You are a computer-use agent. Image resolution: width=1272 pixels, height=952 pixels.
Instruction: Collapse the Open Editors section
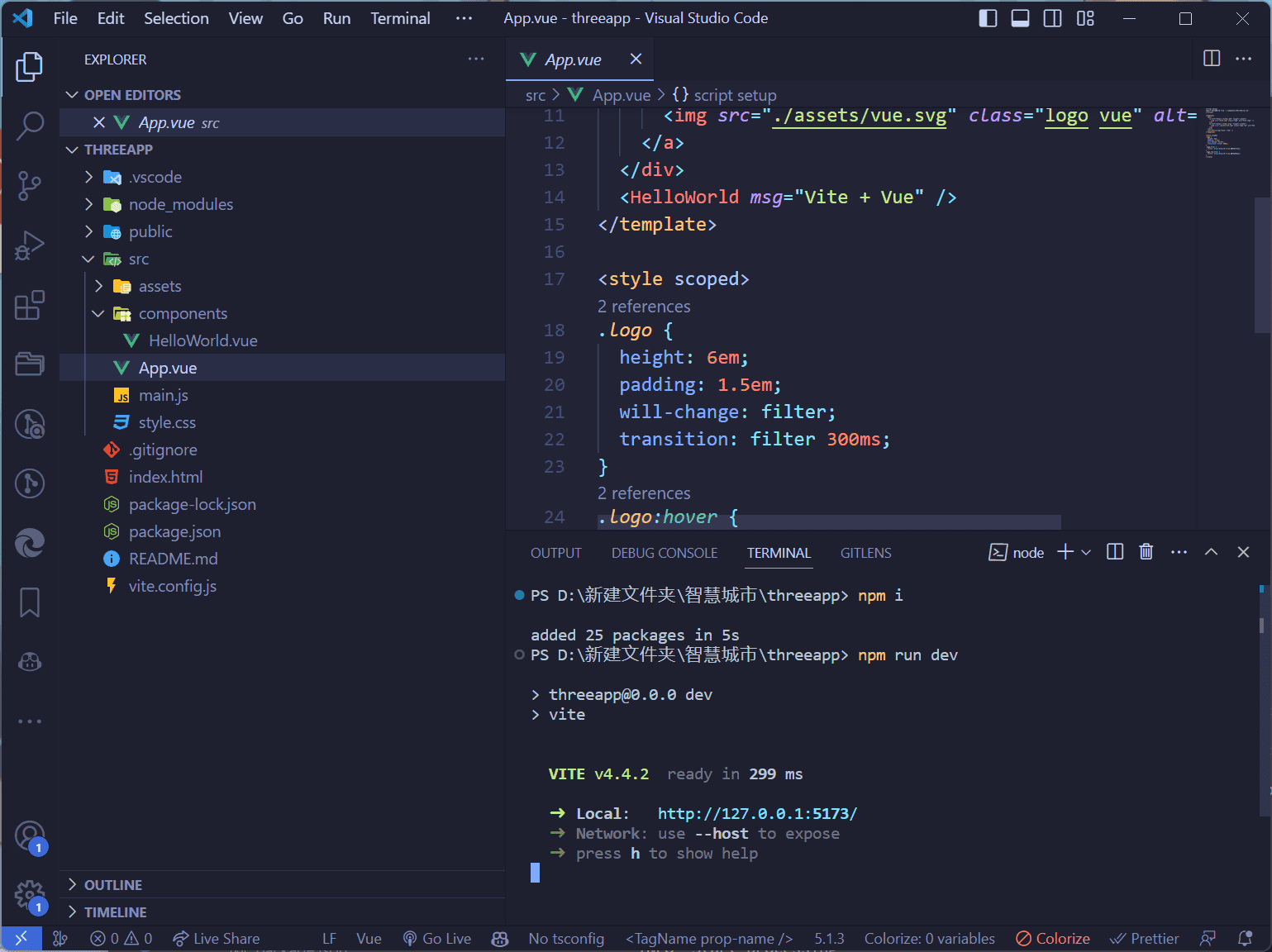click(72, 95)
